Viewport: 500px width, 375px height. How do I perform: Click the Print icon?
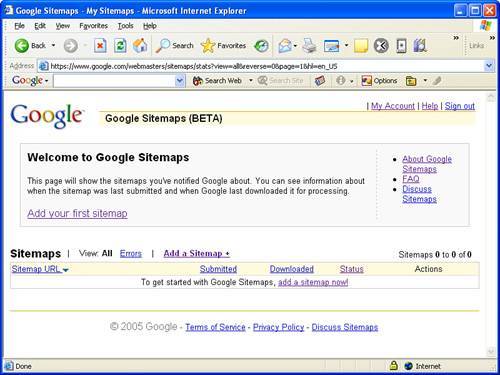[x=309, y=46]
